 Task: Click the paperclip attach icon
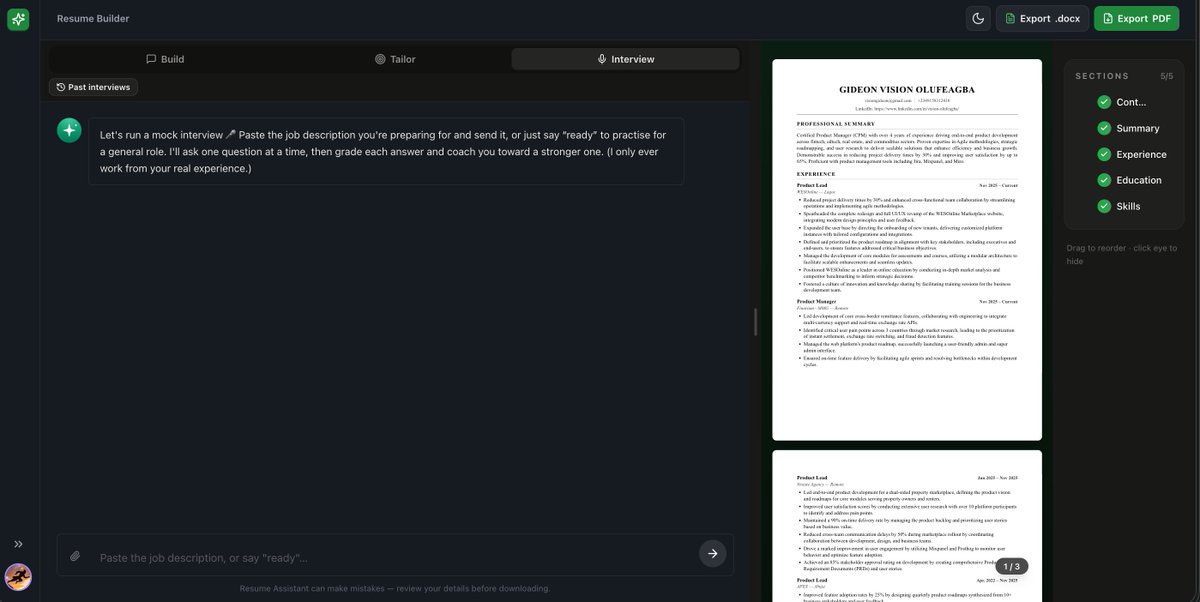[75, 556]
